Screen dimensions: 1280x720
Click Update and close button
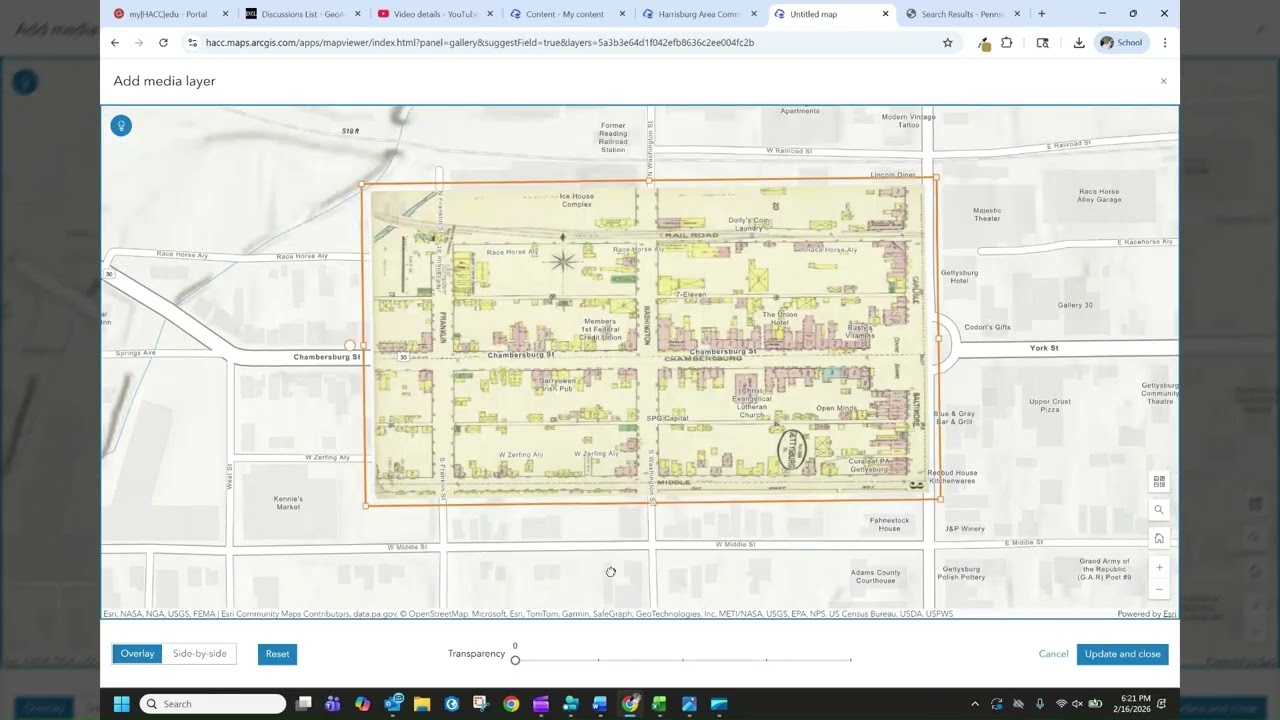(x=1122, y=654)
